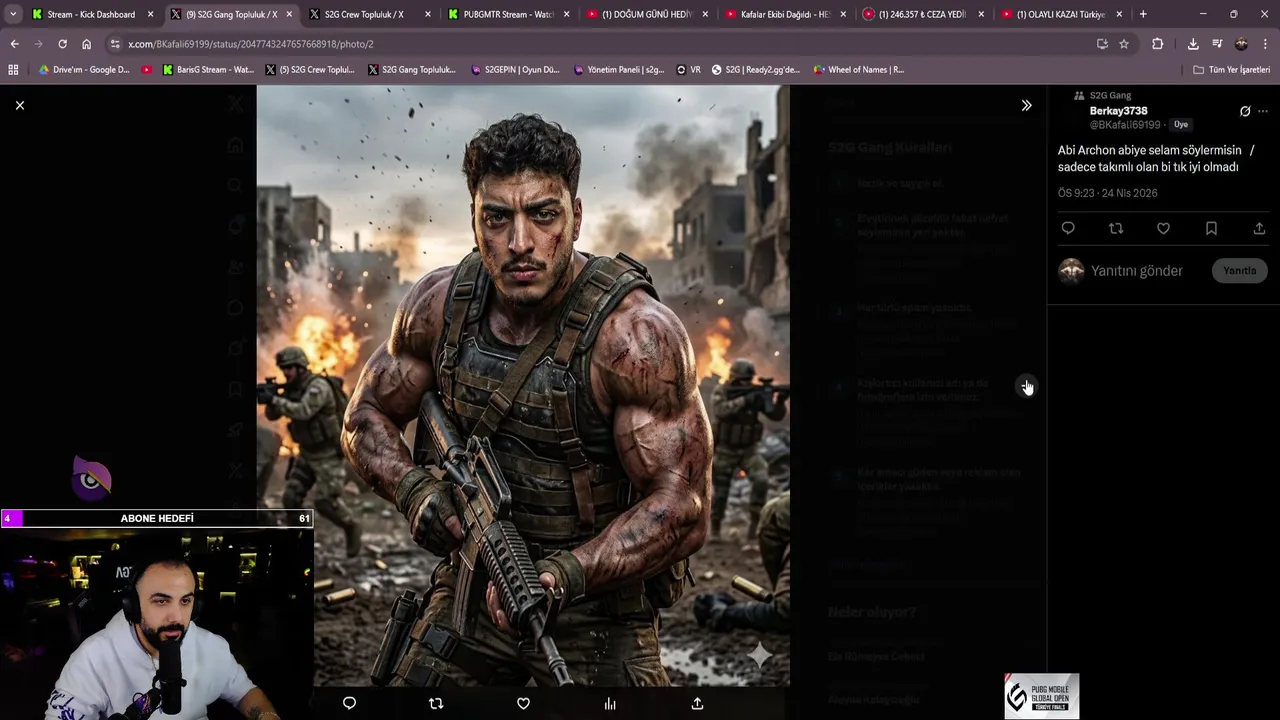Open the Chrome three-dot menu
This screenshot has width=1280, height=720.
(x=1265, y=44)
